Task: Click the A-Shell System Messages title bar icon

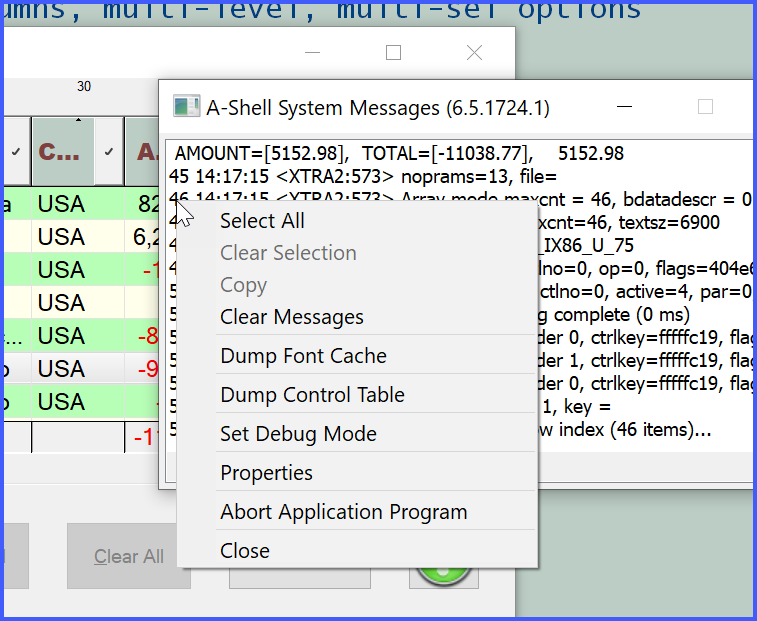Action: [186, 107]
